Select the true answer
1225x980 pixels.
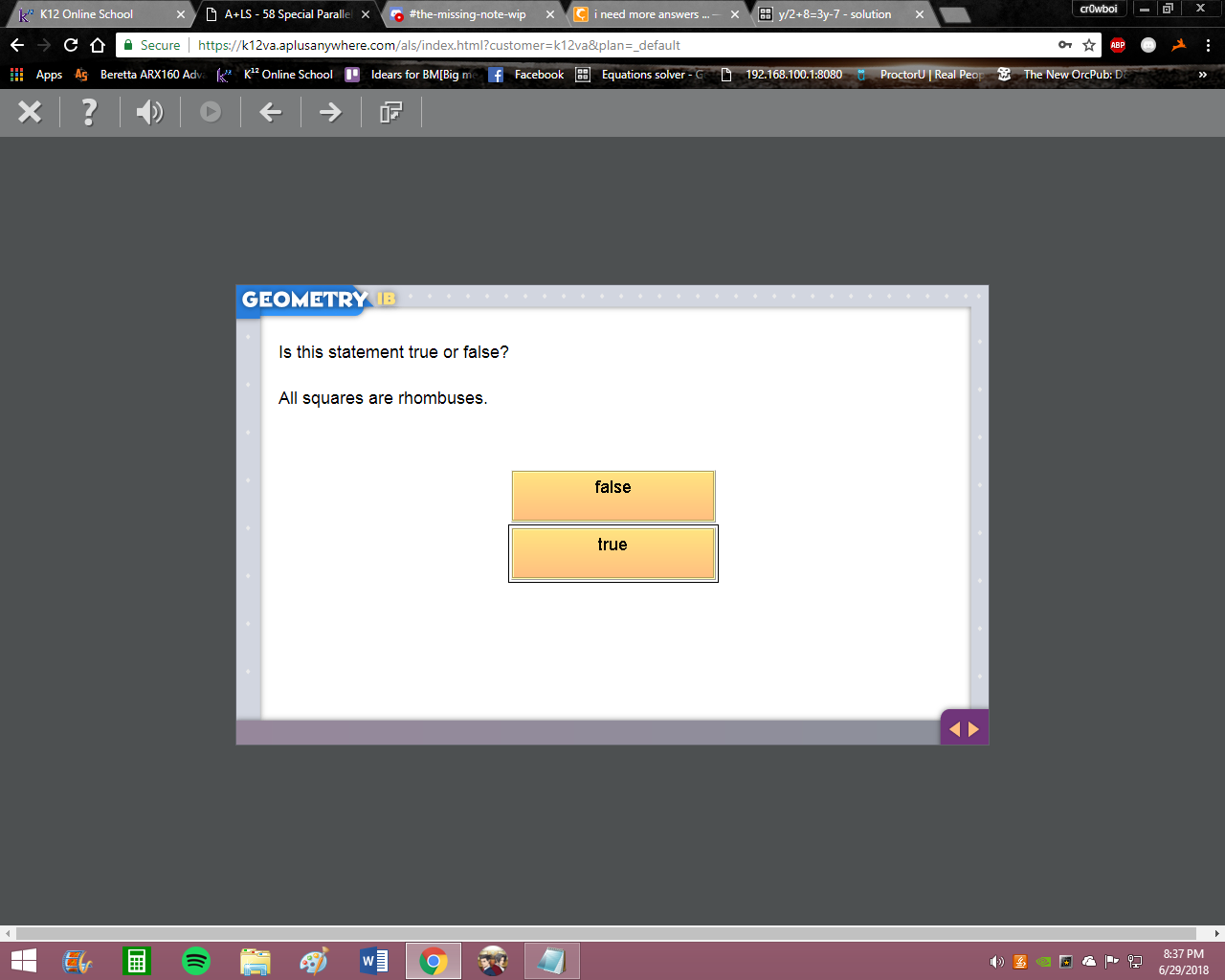[x=613, y=553]
